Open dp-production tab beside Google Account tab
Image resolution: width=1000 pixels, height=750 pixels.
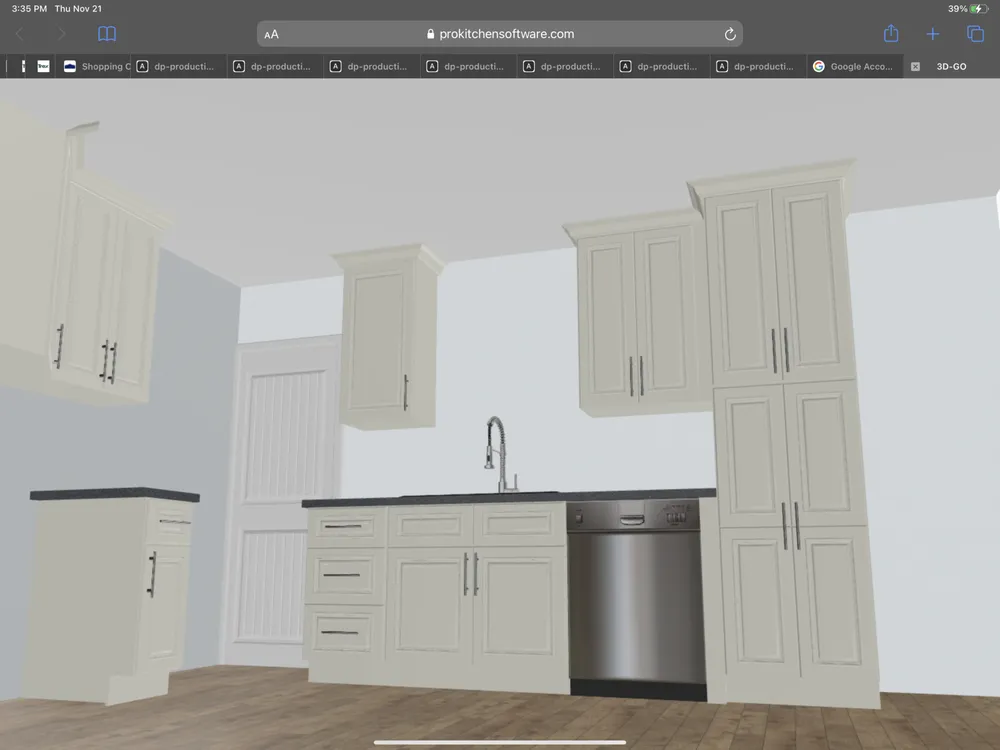tap(760, 67)
